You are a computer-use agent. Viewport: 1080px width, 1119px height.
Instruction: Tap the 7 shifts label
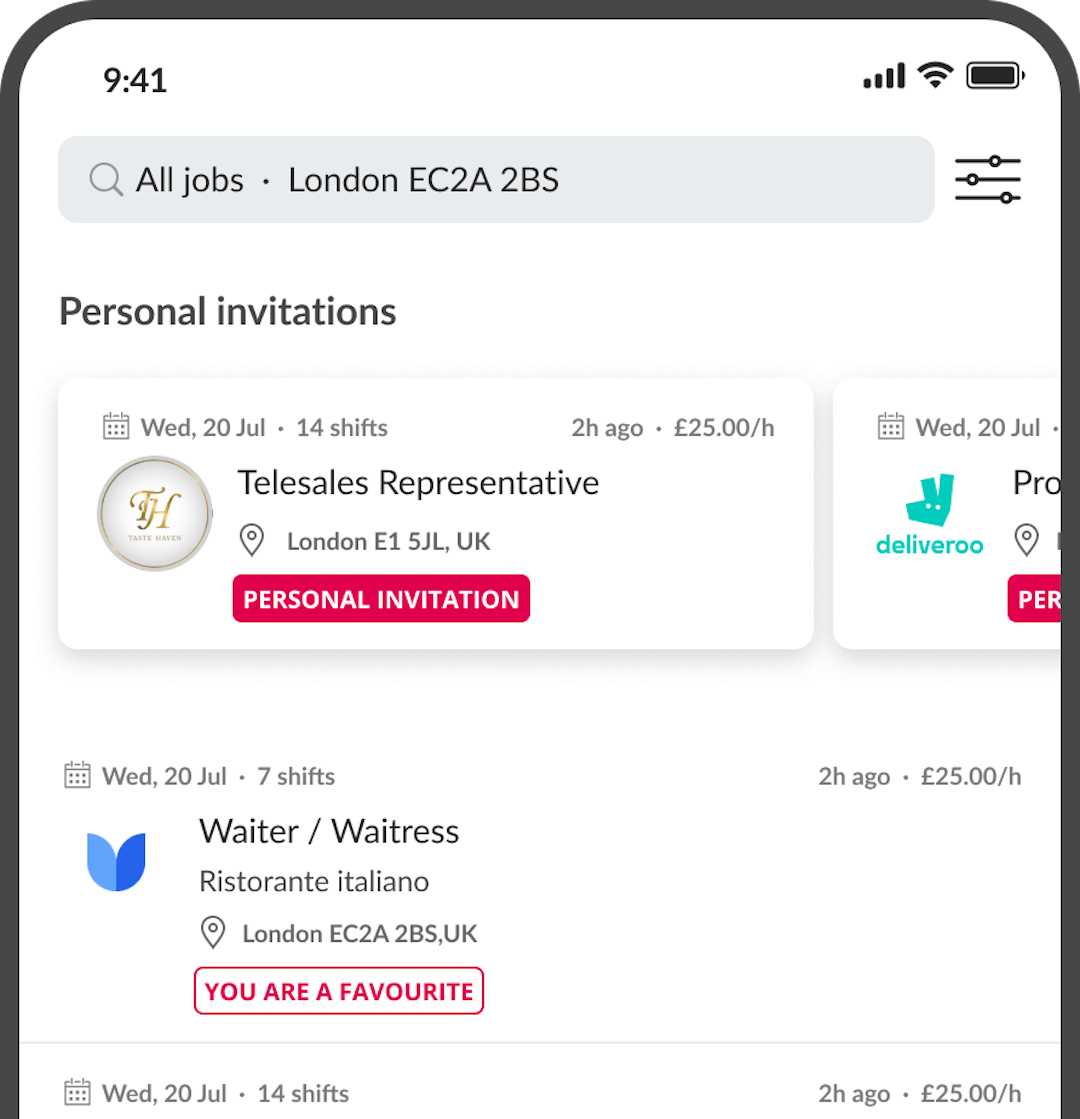296,776
